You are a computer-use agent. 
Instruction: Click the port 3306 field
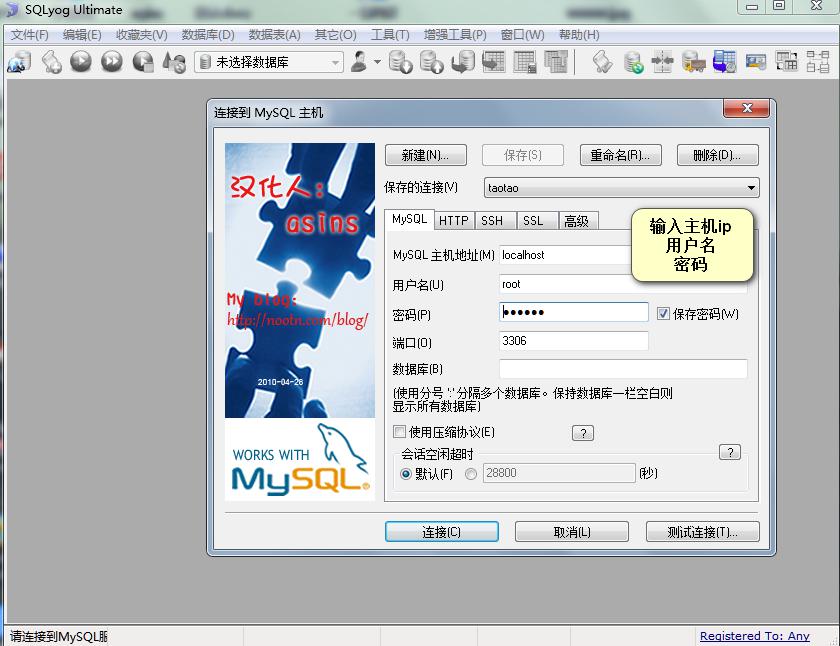[574, 341]
